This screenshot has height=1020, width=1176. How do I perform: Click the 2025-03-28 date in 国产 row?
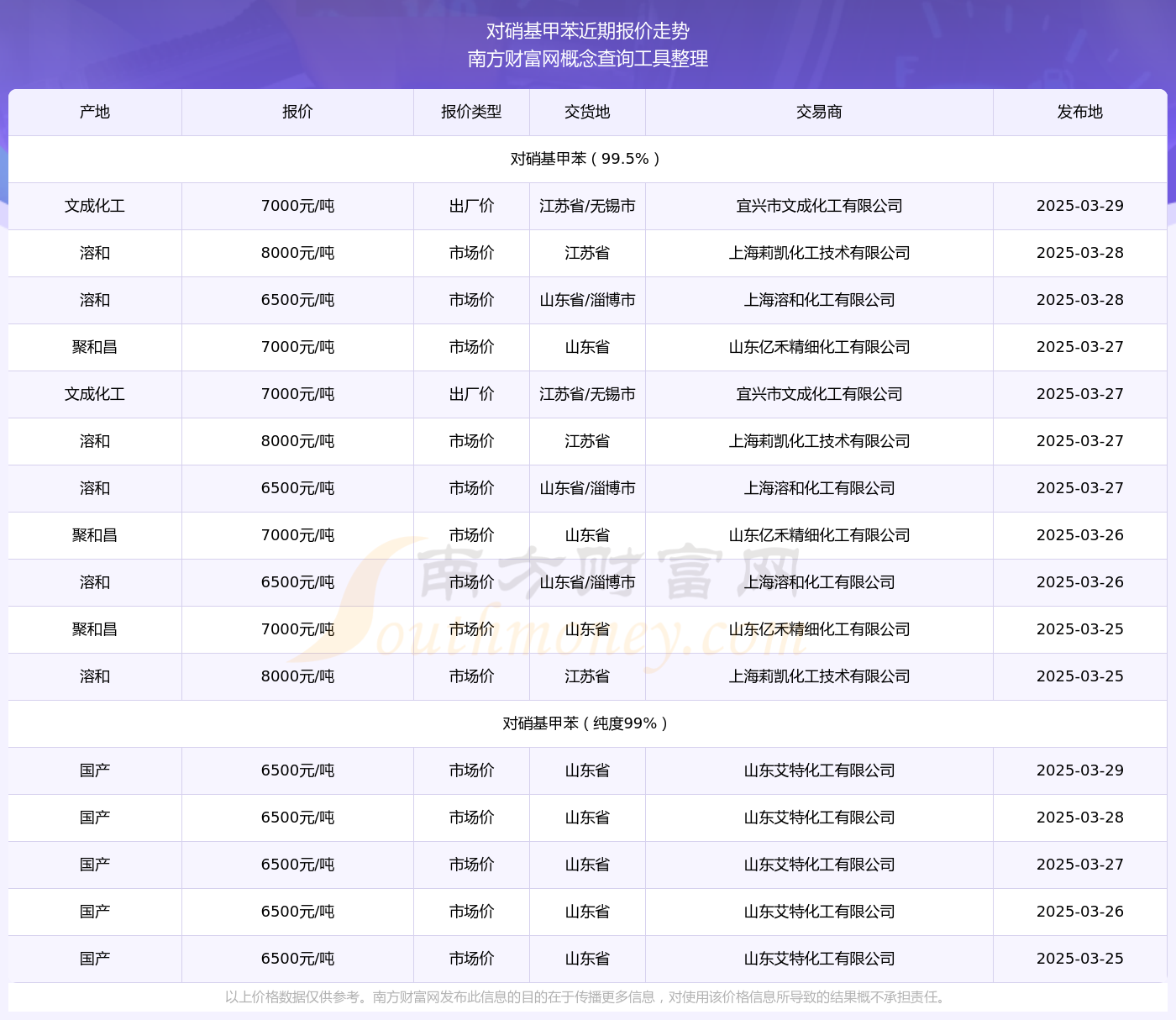pyautogui.click(x=1079, y=818)
